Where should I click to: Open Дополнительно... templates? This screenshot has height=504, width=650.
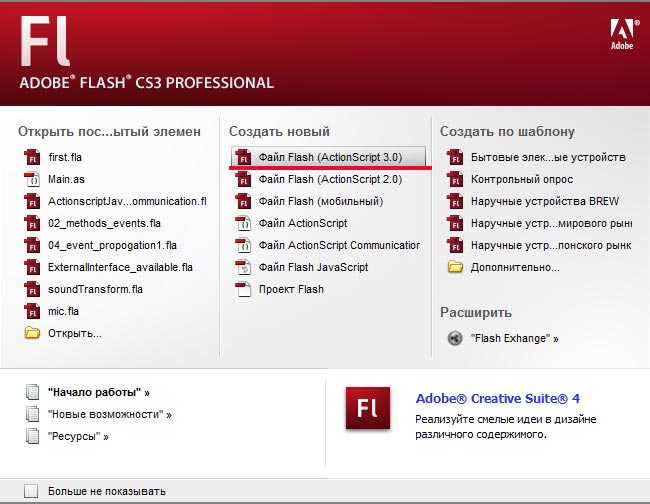(x=515, y=267)
